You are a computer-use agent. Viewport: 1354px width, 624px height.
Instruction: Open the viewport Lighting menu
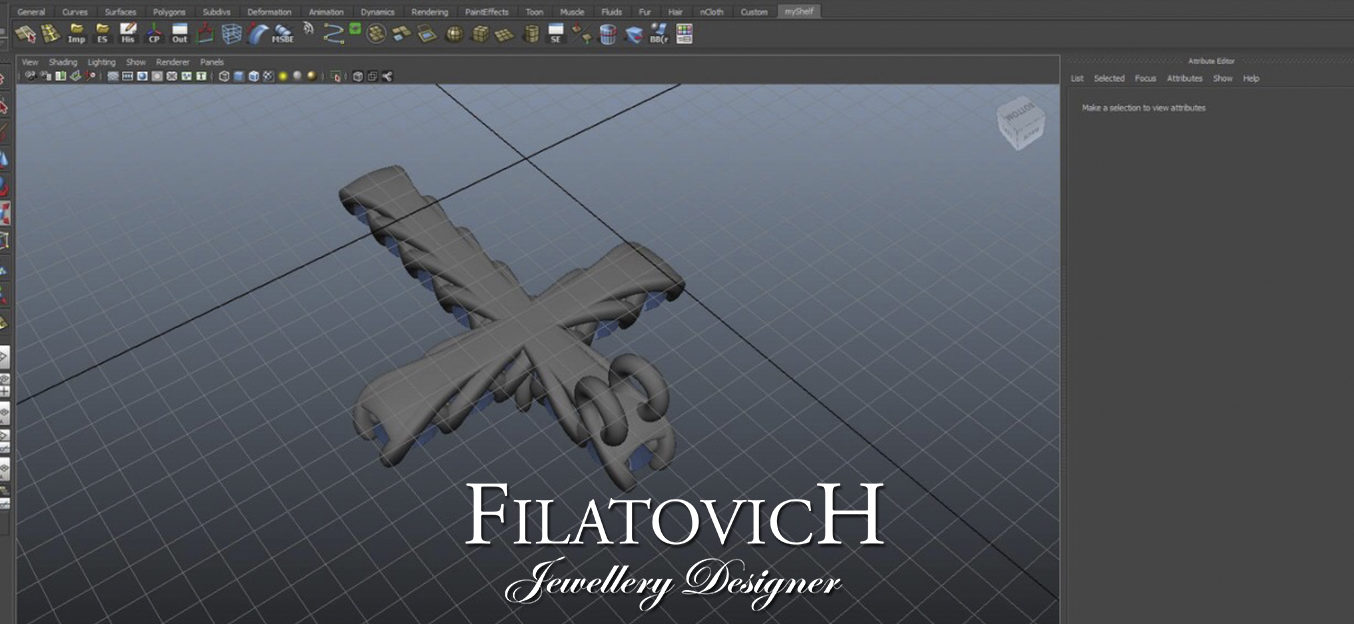tap(101, 62)
